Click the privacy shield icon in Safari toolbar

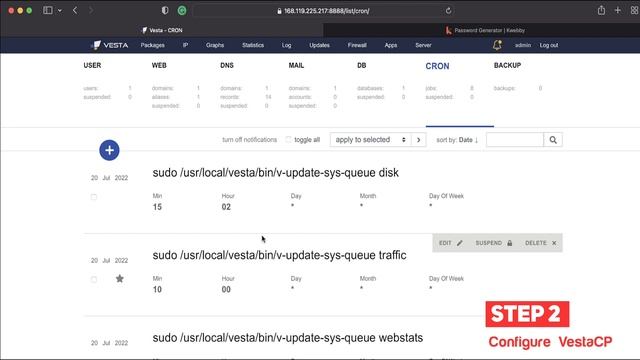tap(165, 11)
